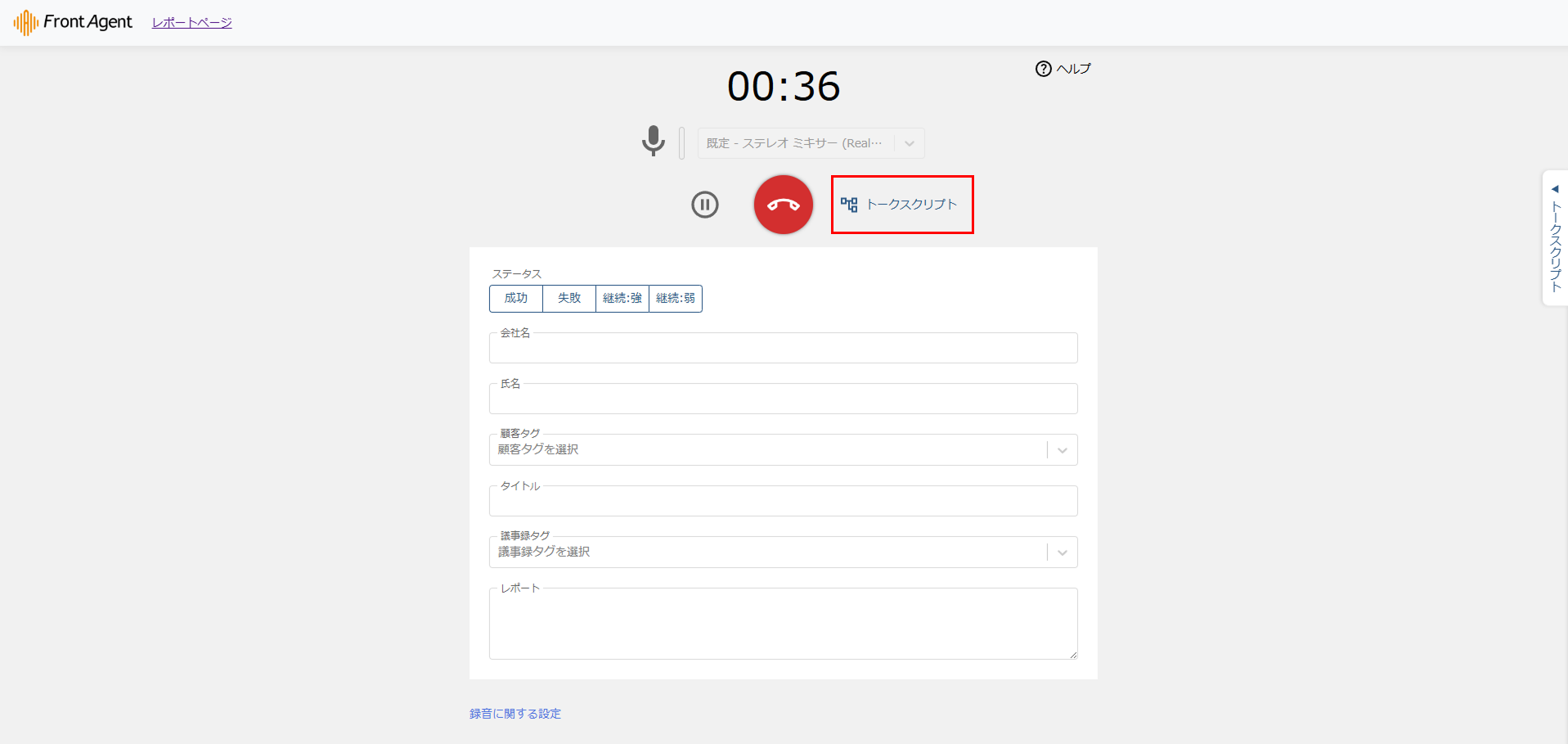Screen dimensions: 1568x744
Task: Open the microphone device dropdown
Action: (x=909, y=143)
